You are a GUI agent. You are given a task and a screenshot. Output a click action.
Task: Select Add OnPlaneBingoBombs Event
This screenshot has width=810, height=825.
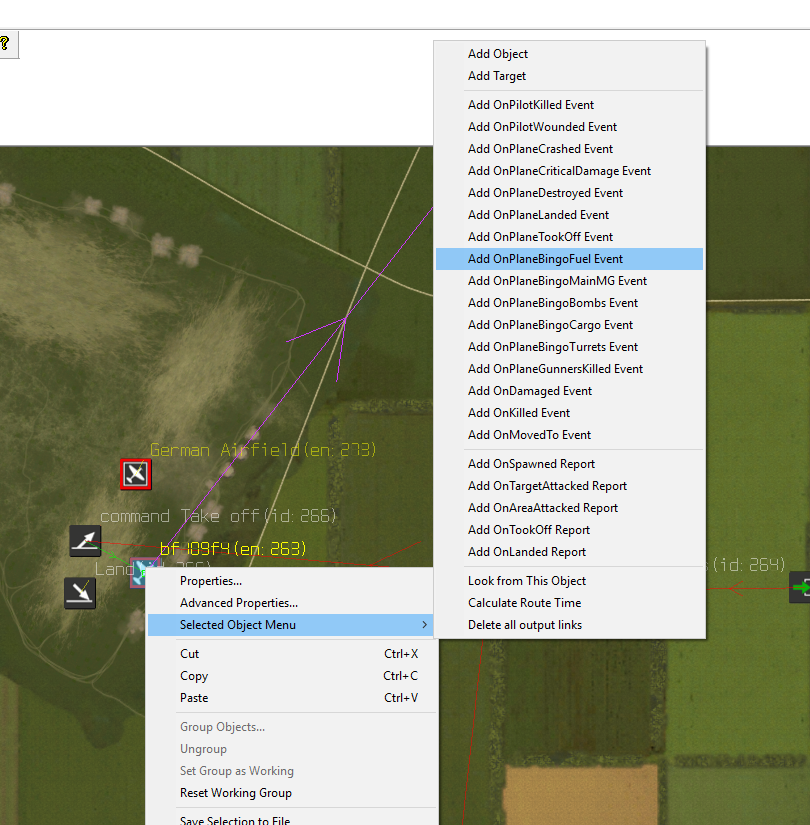pos(569,303)
